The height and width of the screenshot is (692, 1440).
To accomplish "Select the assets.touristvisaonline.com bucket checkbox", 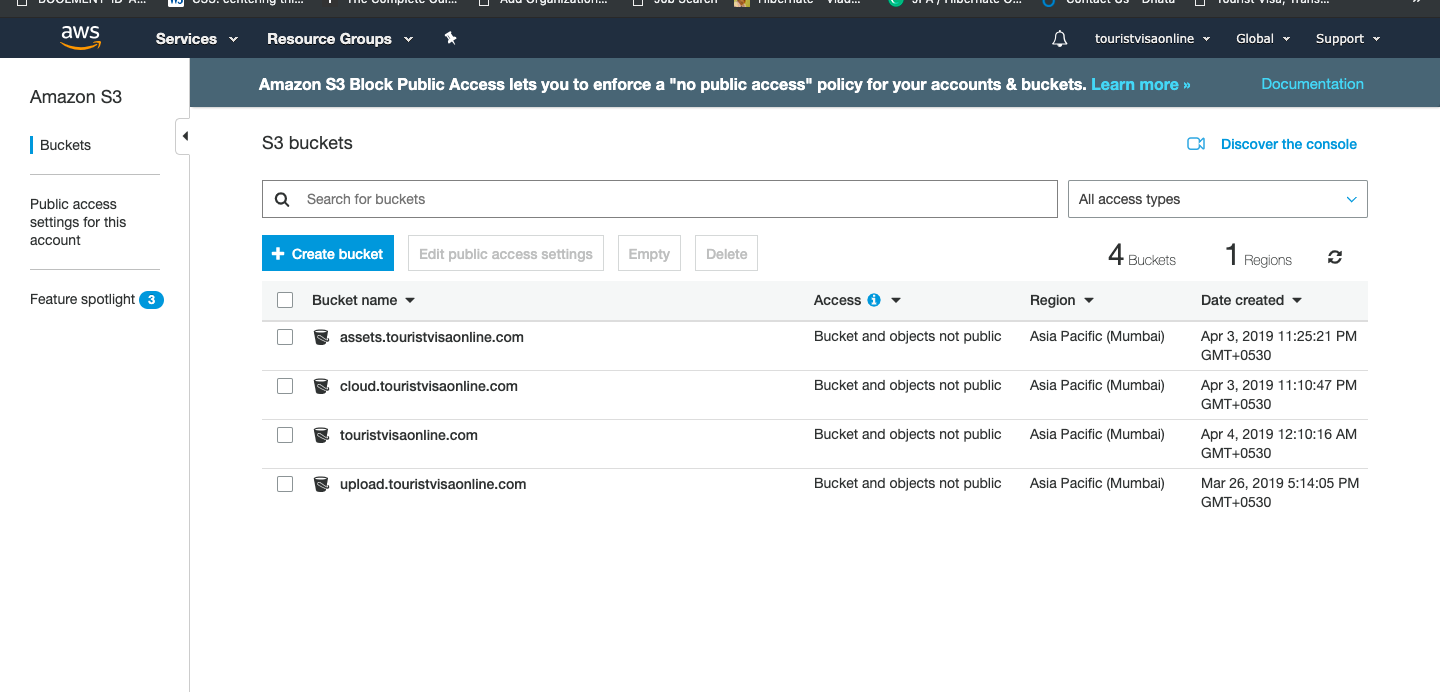I will pos(285,337).
